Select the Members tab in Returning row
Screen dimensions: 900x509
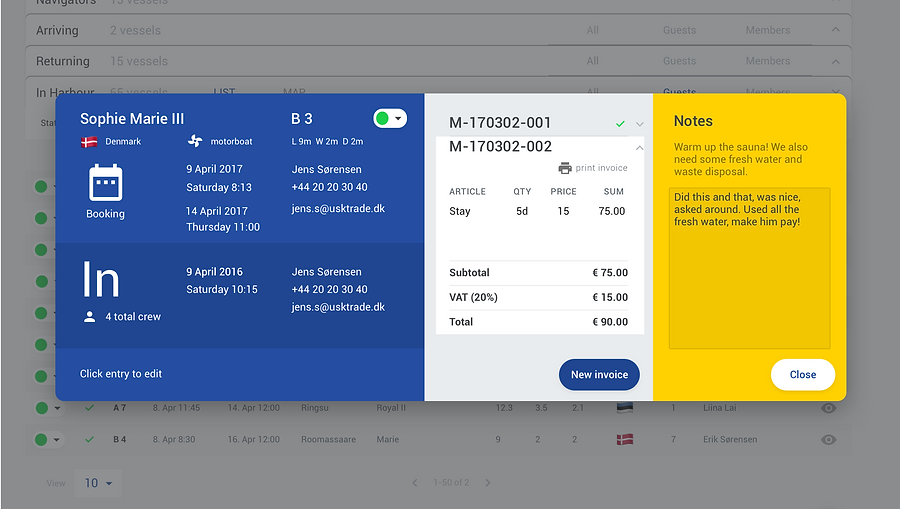[767, 61]
